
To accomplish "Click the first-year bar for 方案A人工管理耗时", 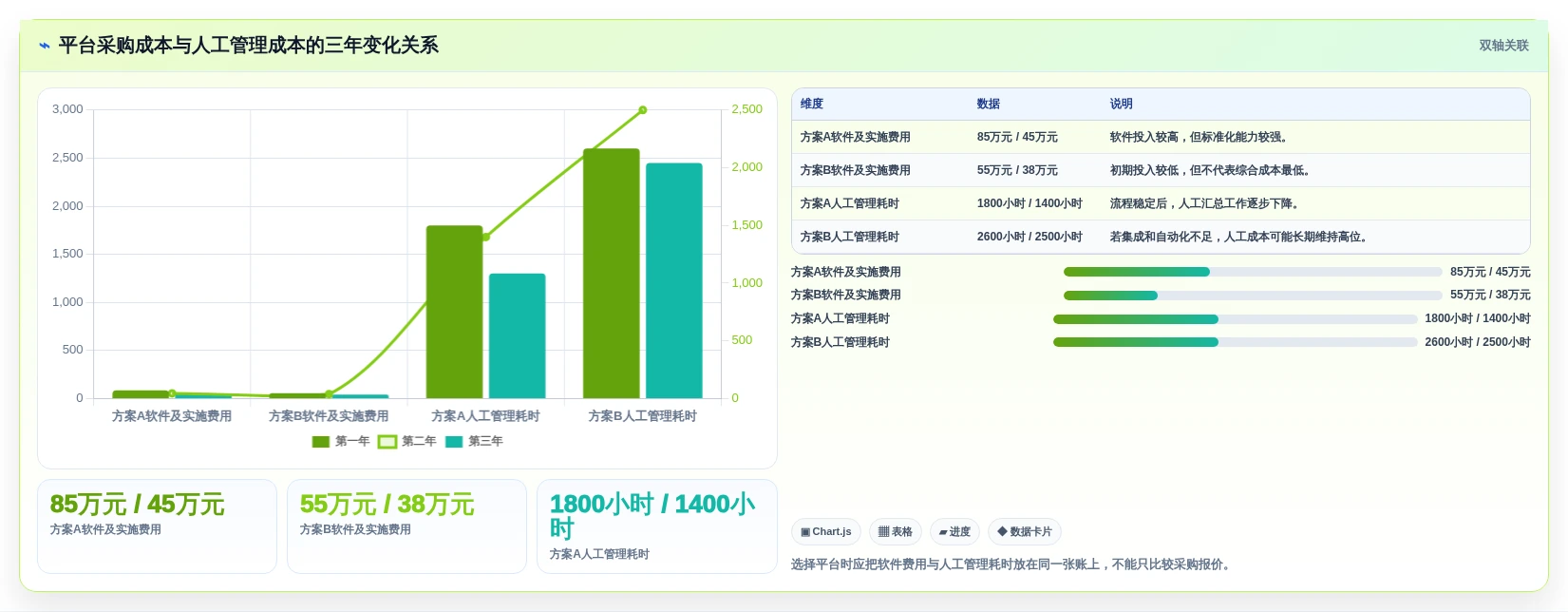I will (x=454, y=312).
